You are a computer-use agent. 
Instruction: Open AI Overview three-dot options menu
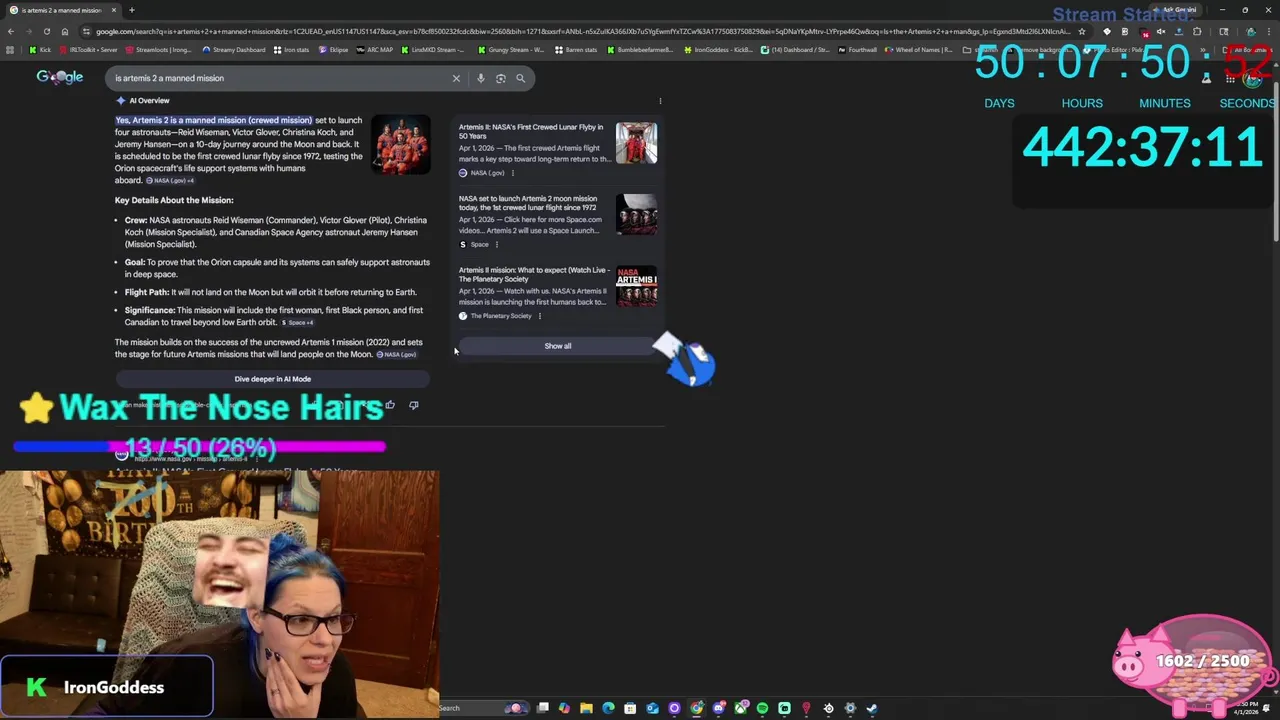tap(660, 101)
